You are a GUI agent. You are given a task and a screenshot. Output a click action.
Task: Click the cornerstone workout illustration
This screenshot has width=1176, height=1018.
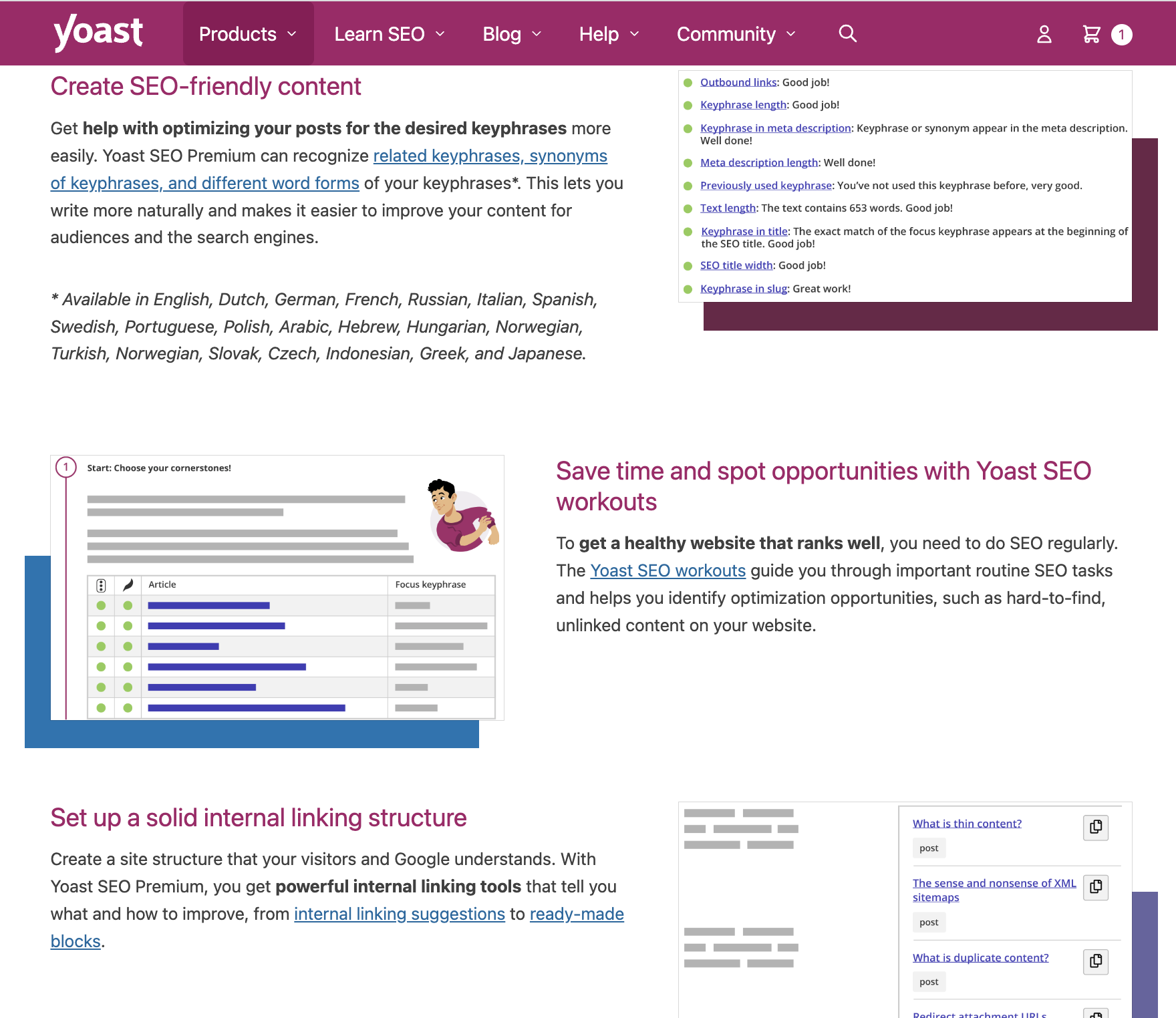277,588
